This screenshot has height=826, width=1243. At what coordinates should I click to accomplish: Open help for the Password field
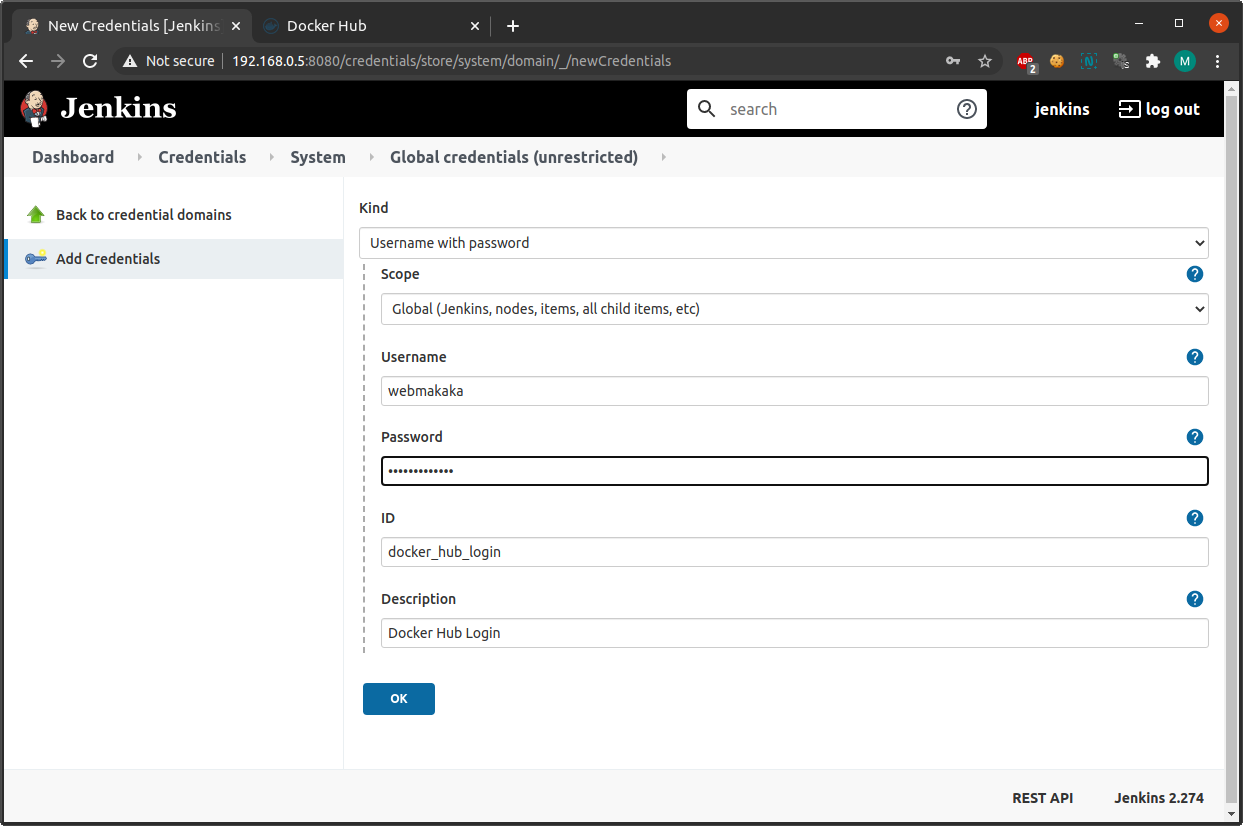1194,437
